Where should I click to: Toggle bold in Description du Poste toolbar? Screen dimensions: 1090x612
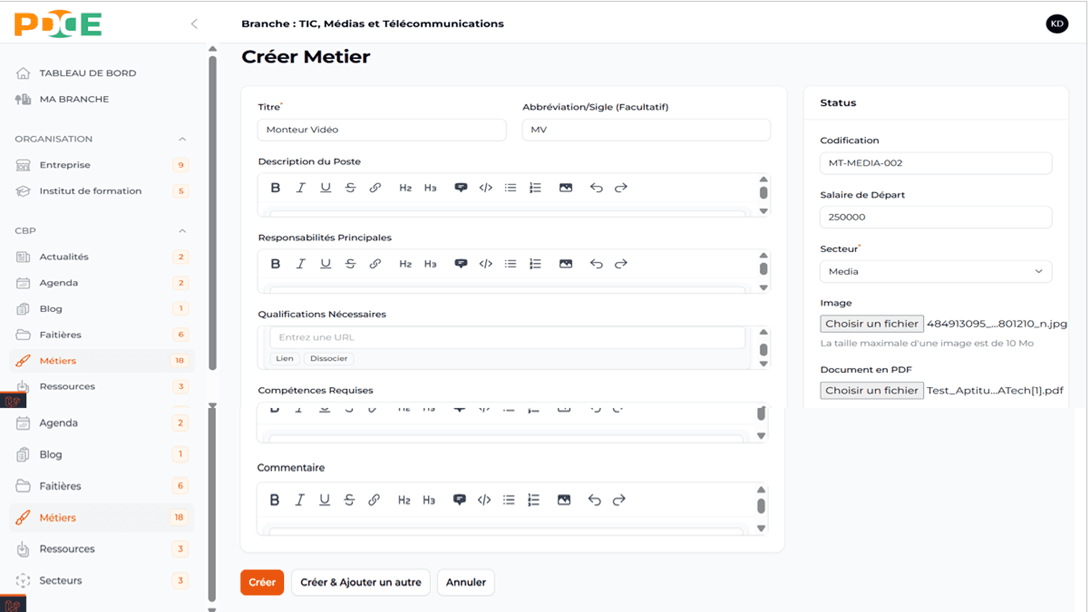coord(276,188)
